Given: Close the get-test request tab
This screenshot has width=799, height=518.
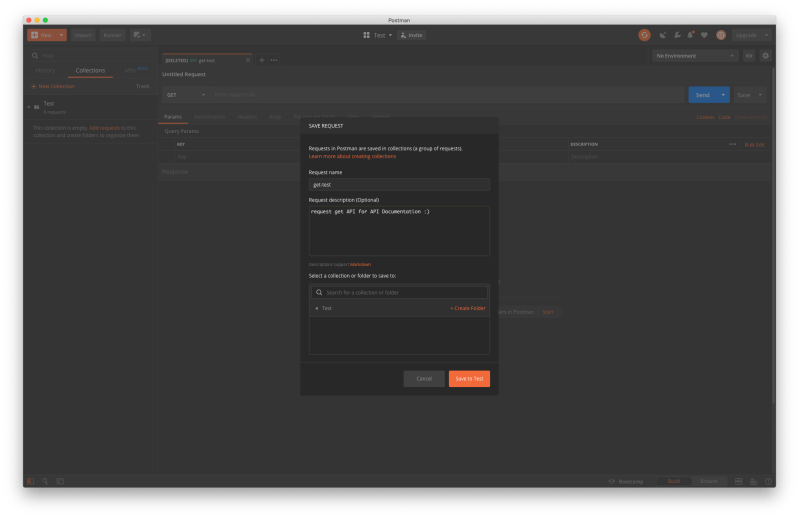Looking at the screenshot, I should click(248, 60).
